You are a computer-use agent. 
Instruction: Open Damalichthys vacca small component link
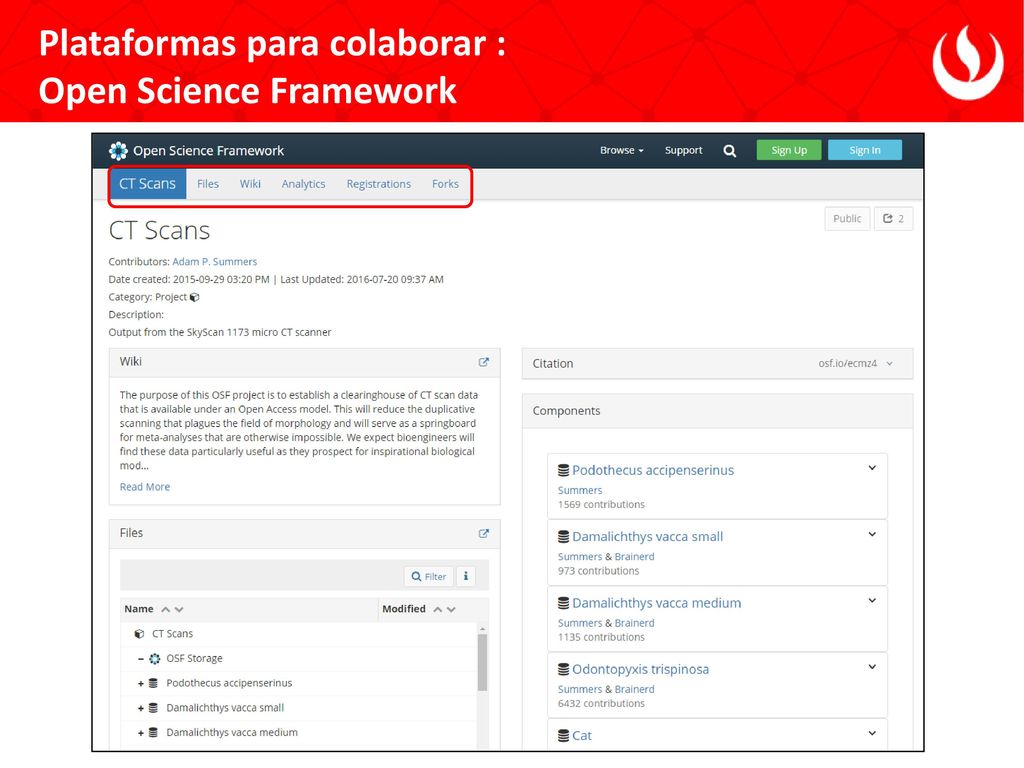click(648, 537)
